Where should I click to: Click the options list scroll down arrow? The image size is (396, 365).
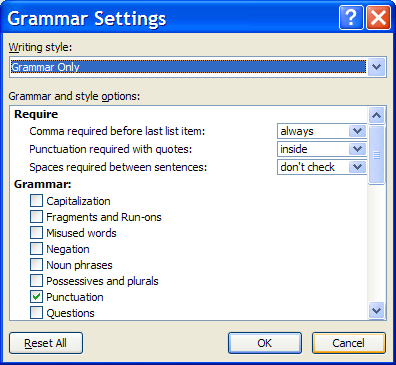[377, 311]
